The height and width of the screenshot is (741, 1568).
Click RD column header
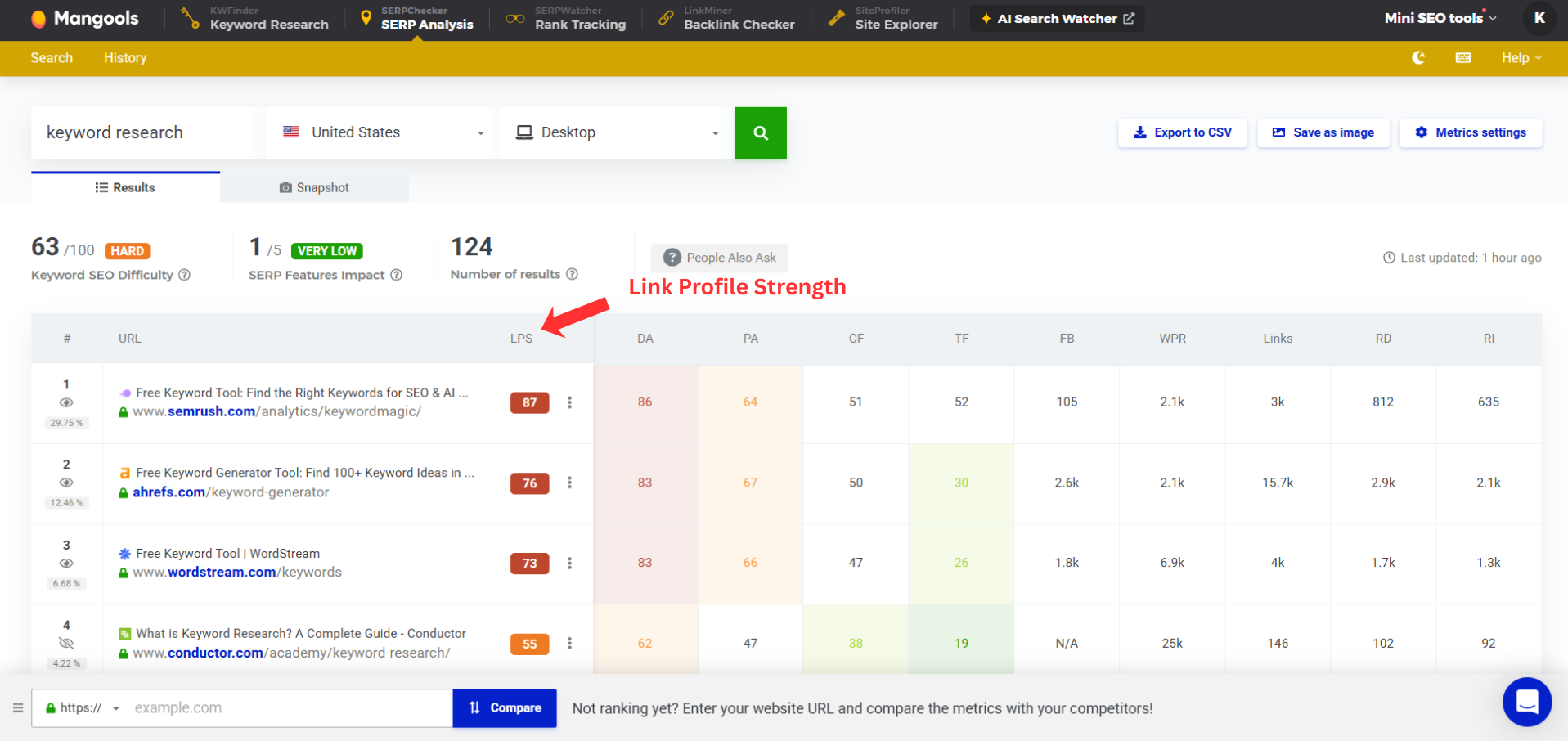coord(1384,339)
